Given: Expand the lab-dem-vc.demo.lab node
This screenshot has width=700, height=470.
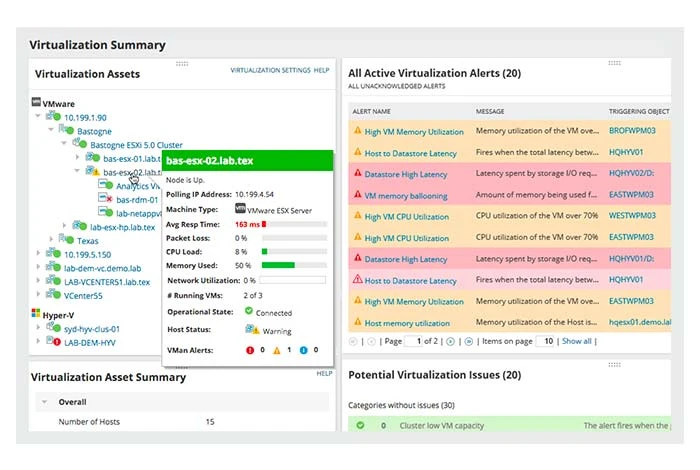Looking at the screenshot, I should coord(38,267).
